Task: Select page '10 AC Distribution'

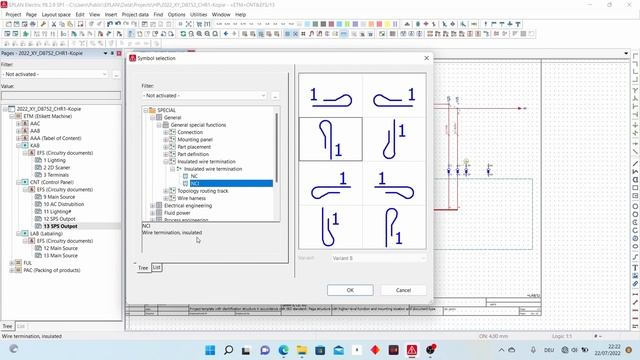Action: [x=64, y=204]
